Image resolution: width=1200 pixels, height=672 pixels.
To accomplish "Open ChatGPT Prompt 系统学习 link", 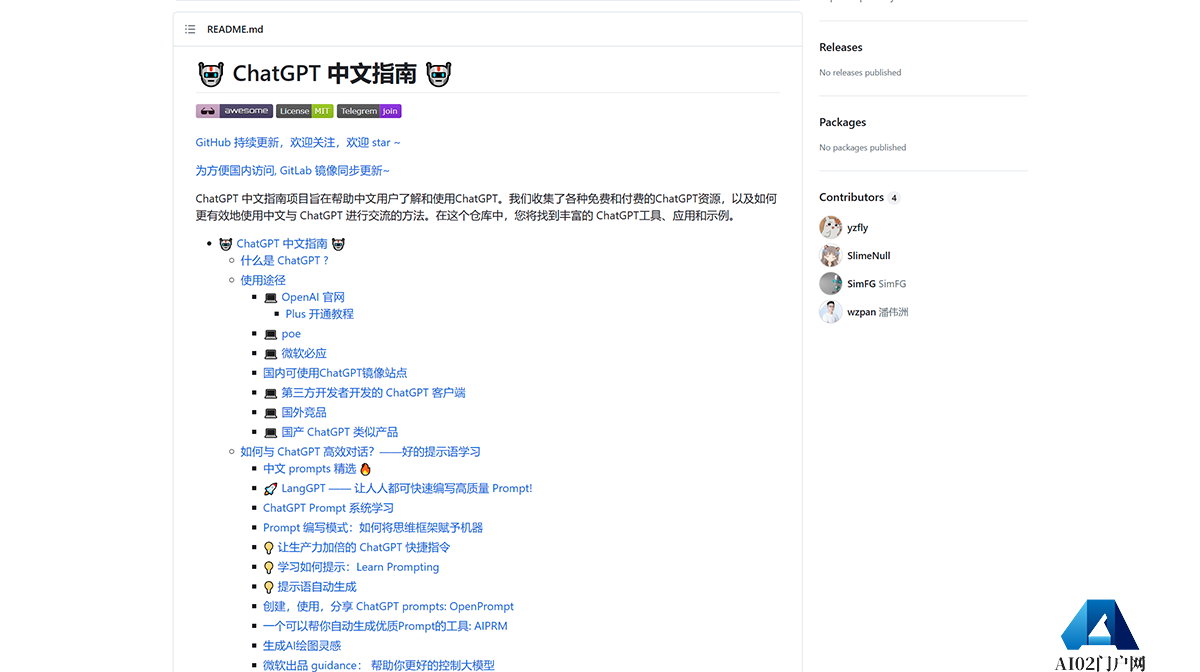I will pyautogui.click(x=328, y=508).
